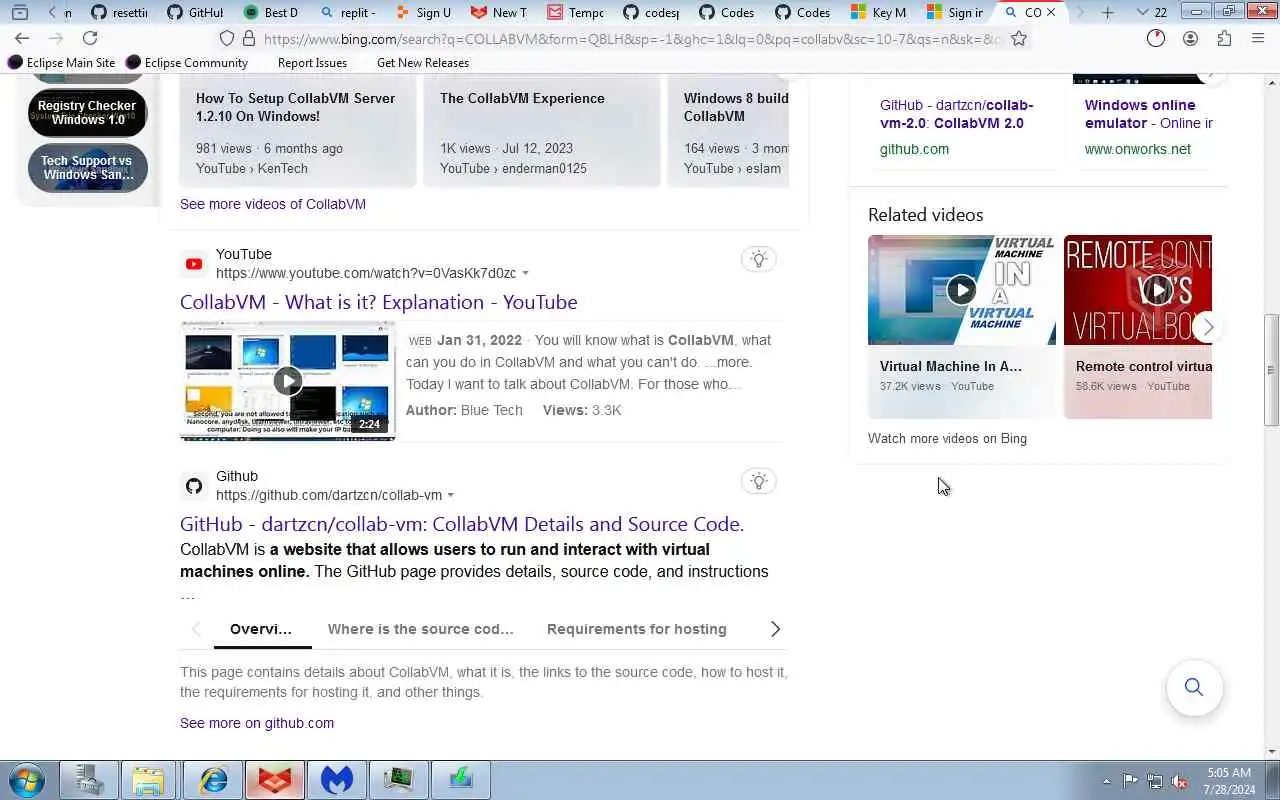Click the muted volume tray icon
The height and width of the screenshot is (800, 1280).
pyautogui.click(x=1180, y=781)
